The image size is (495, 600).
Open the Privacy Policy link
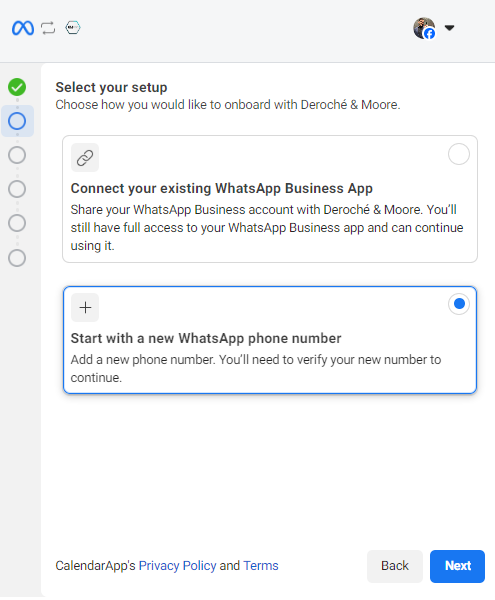pyautogui.click(x=177, y=566)
